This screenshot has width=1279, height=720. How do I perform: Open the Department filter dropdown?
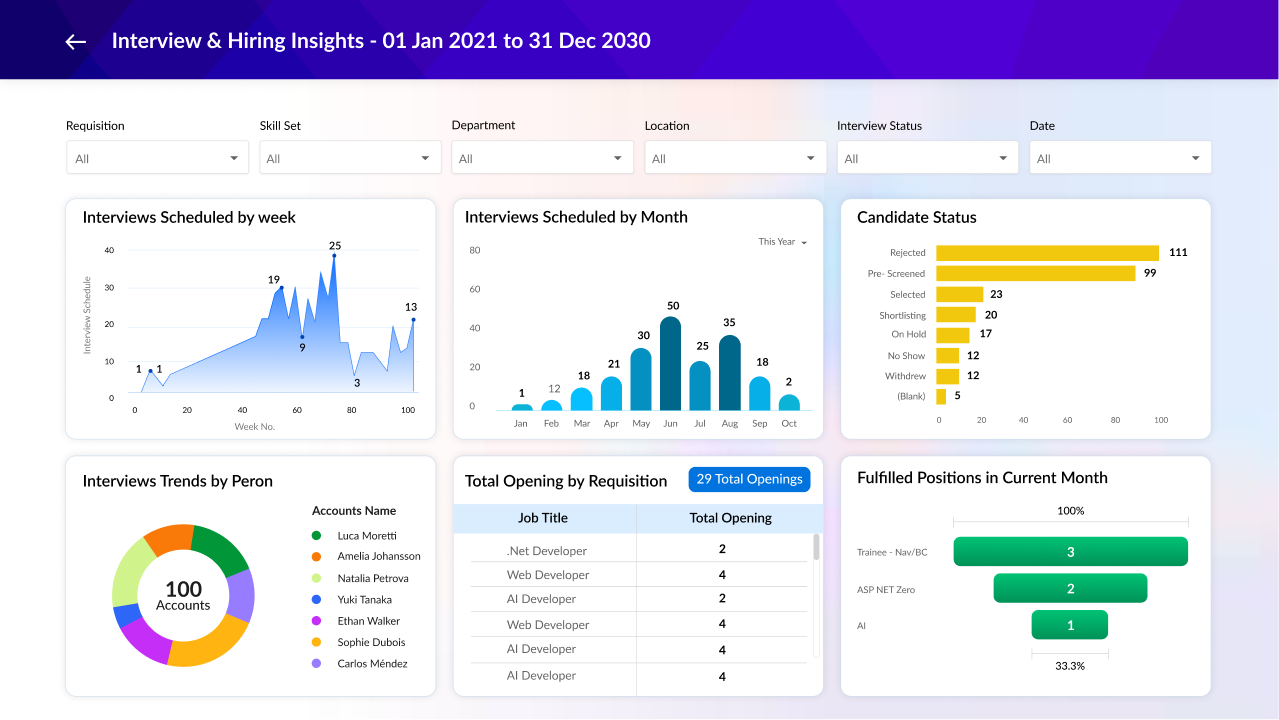point(542,158)
